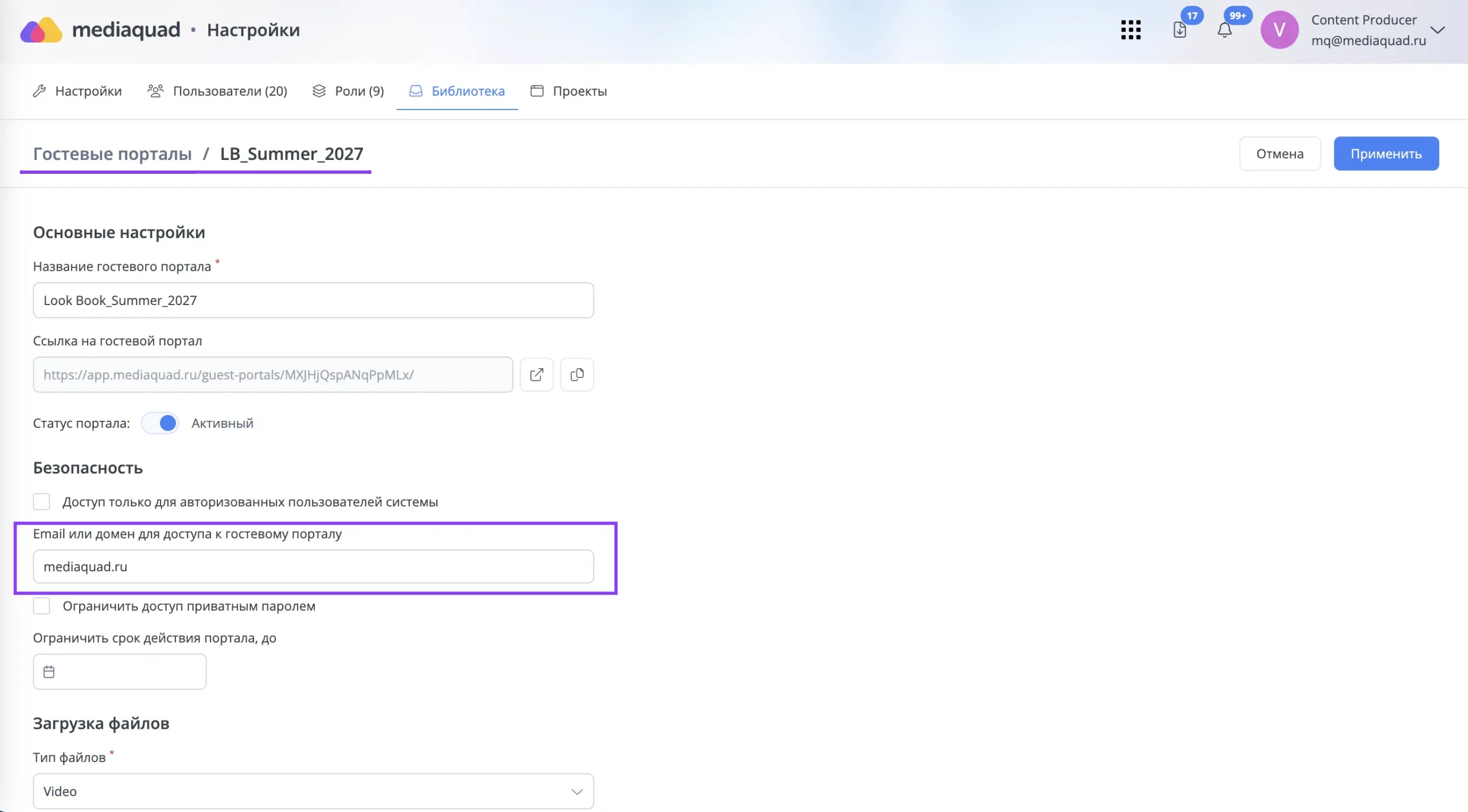Open the downloads icon with badge 17
The width and height of the screenshot is (1468, 812).
tap(1180, 30)
